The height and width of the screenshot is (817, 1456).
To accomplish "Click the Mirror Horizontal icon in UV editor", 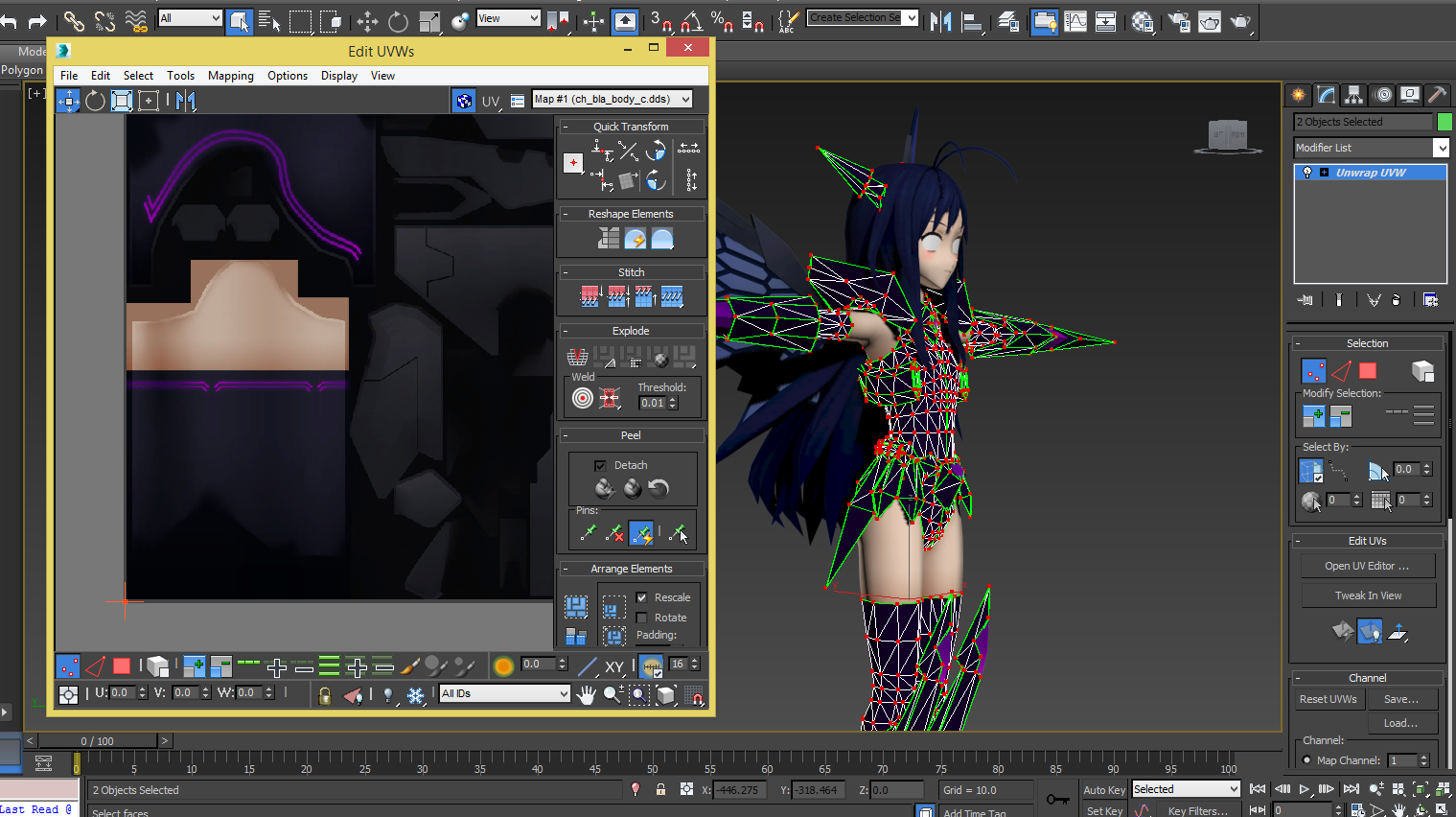I will pyautogui.click(x=186, y=101).
